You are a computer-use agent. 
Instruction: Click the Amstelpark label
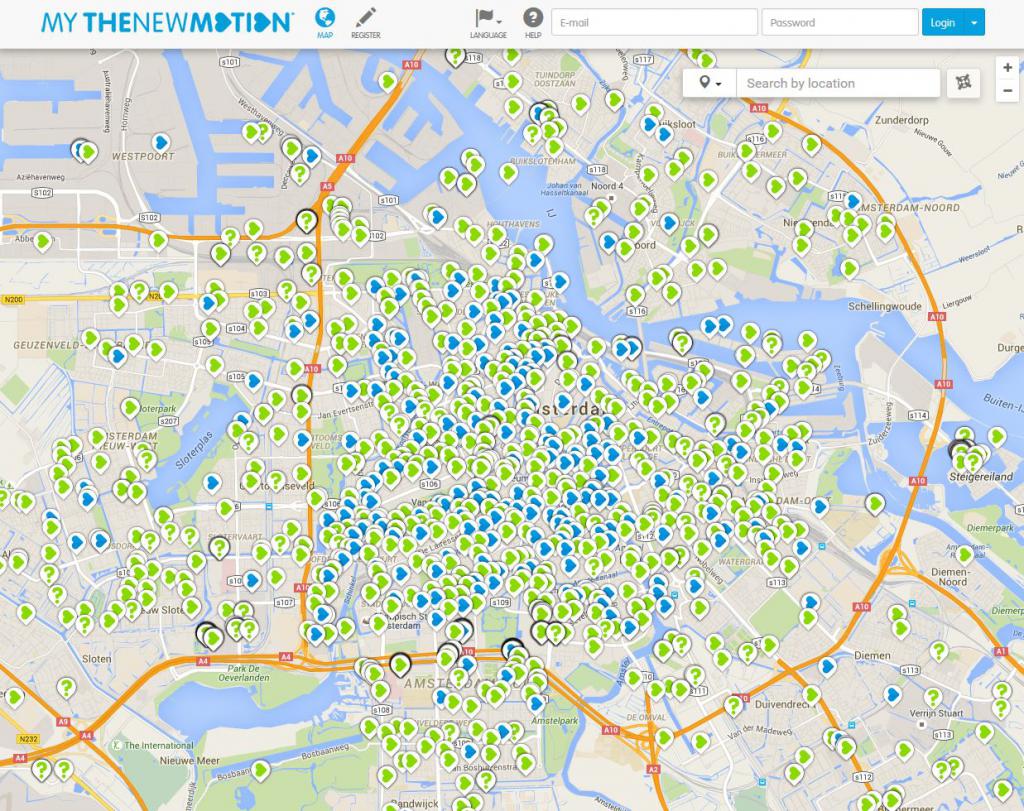point(554,721)
